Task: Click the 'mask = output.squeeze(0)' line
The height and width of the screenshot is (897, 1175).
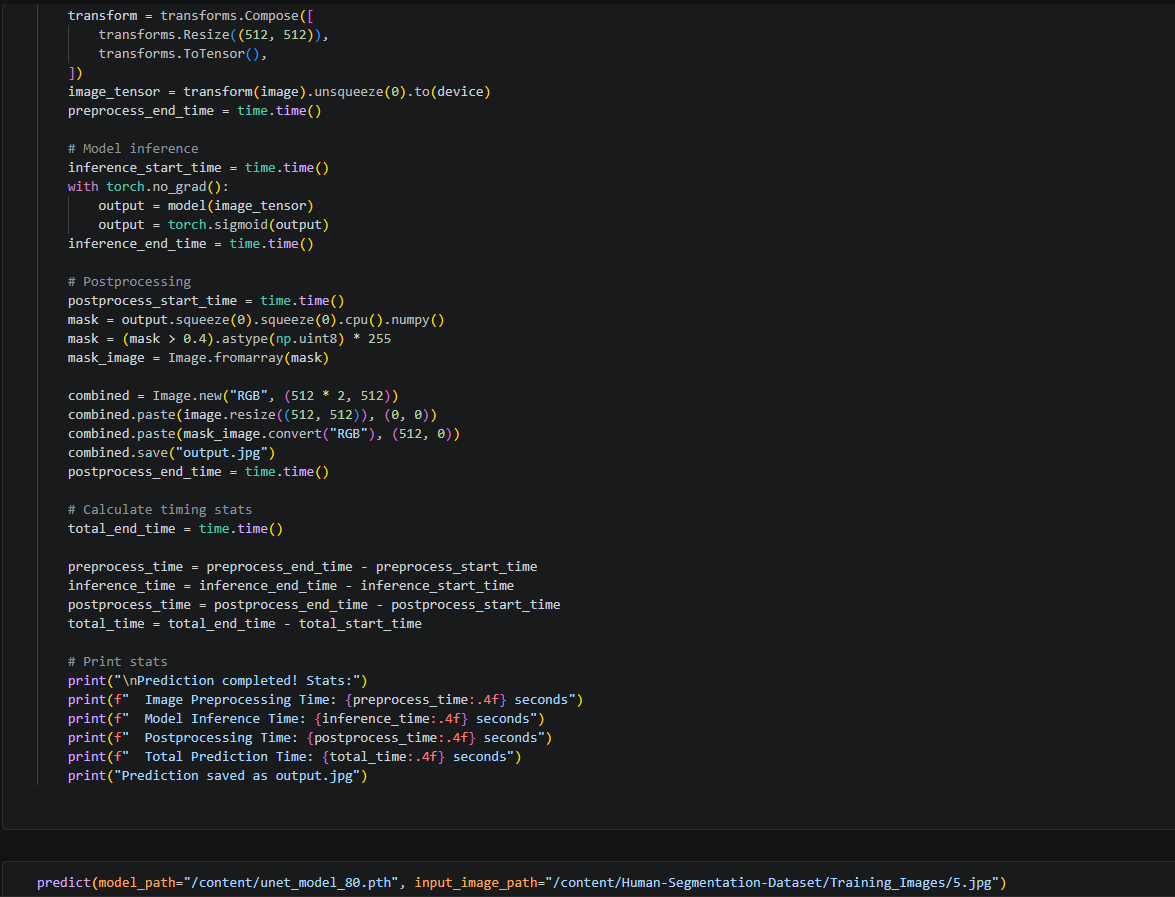Action: tap(256, 320)
